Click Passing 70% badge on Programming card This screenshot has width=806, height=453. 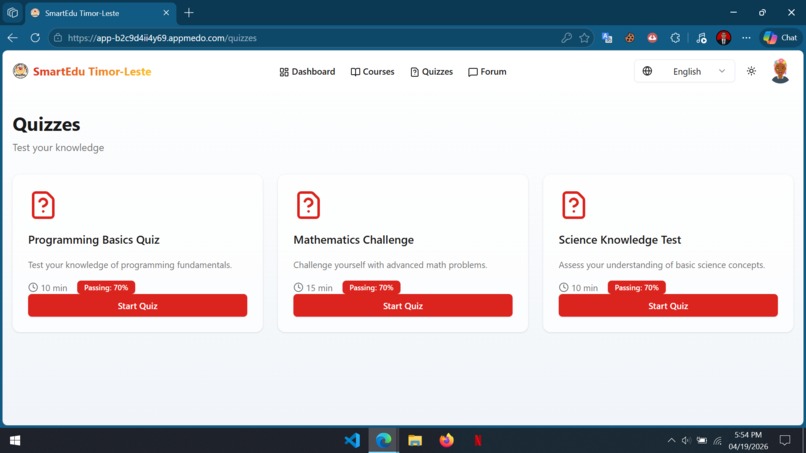click(106, 287)
